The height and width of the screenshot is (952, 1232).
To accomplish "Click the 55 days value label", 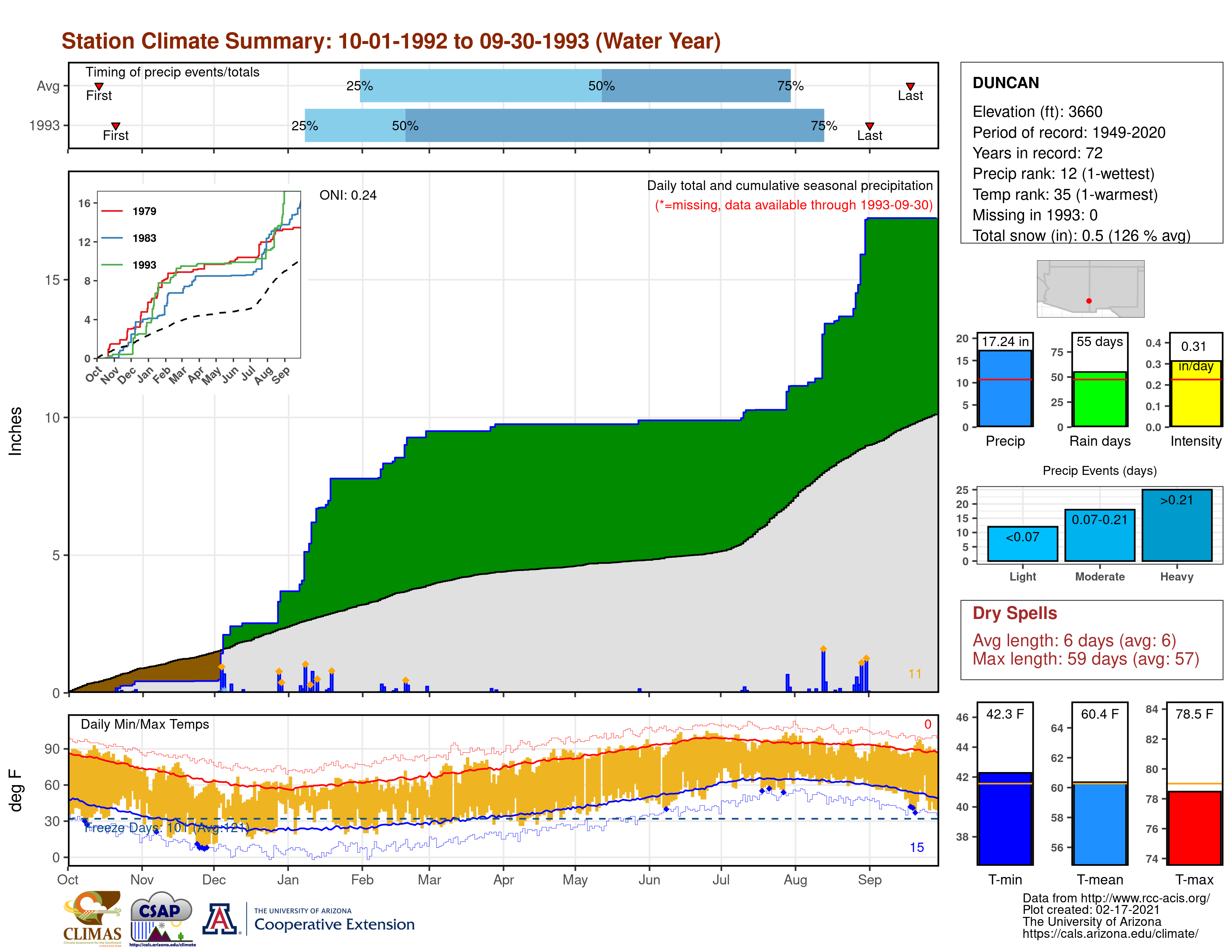I will [x=1099, y=341].
